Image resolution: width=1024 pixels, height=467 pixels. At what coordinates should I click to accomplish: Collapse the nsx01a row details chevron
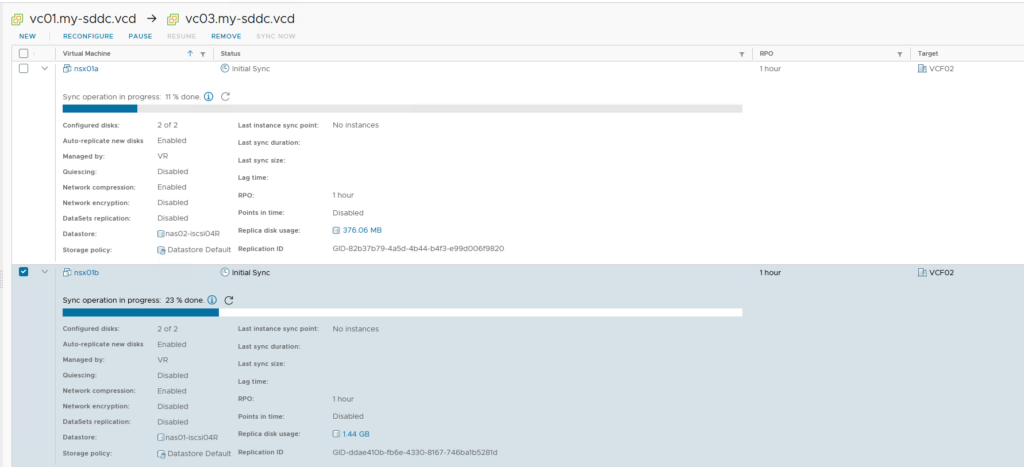pos(44,68)
